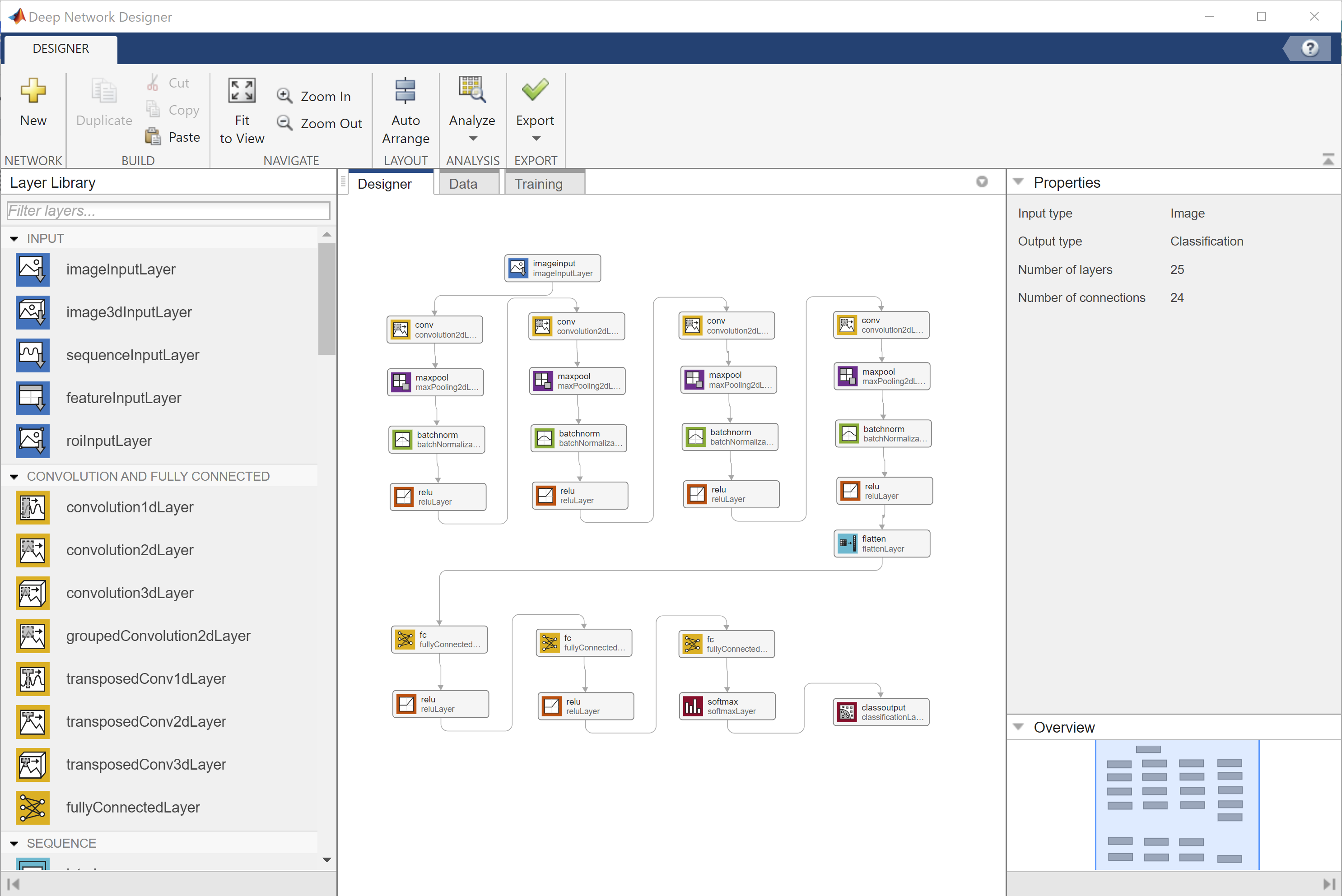Image resolution: width=1342 pixels, height=896 pixels.
Task: Click the Layer Library vertical scrollbar
Action: tap(326, 298)
